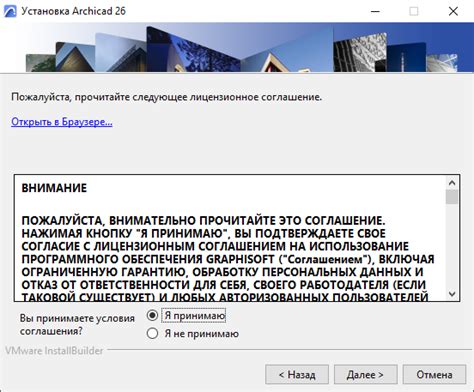
Task: Click the line "Пожалуйста, прочитайте следующее лицензионное соглашение."
Action: coord(166,97)
